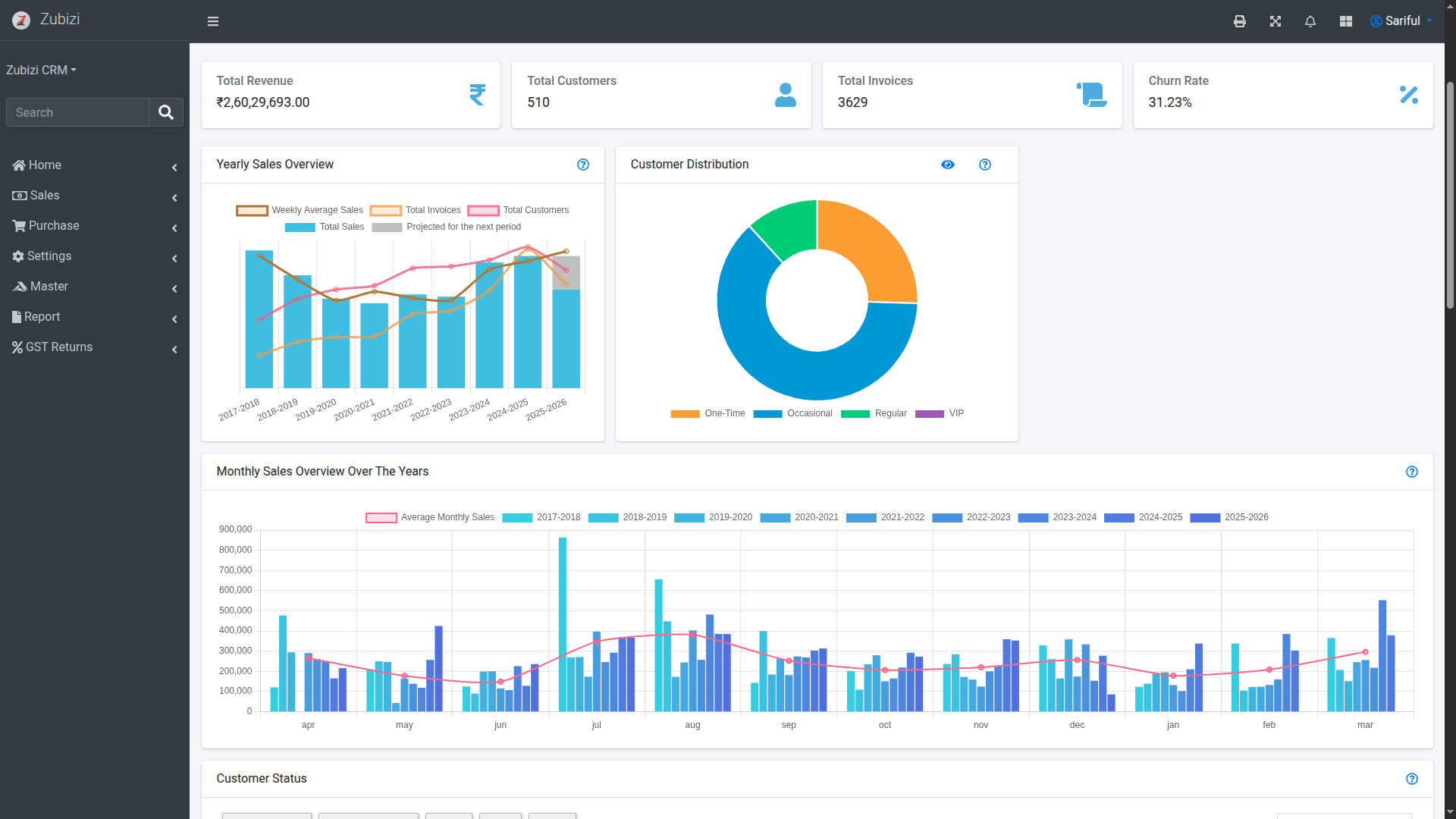The image size is (1456, 819).
Task: Toggle 2025-2026 legend color swatch
Action: [1205, 518]
